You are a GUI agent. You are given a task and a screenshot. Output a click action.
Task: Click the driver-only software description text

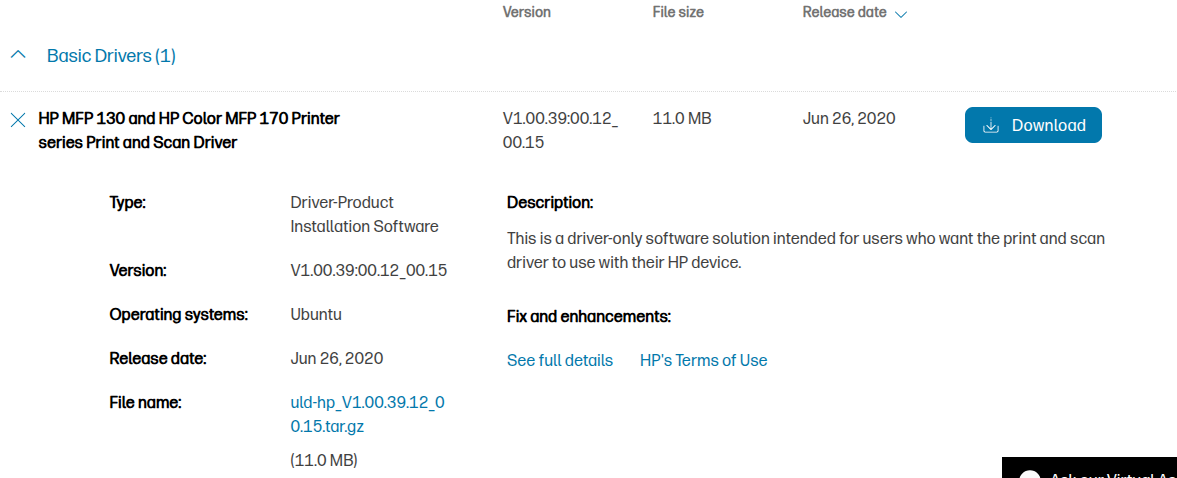[805, 251]
